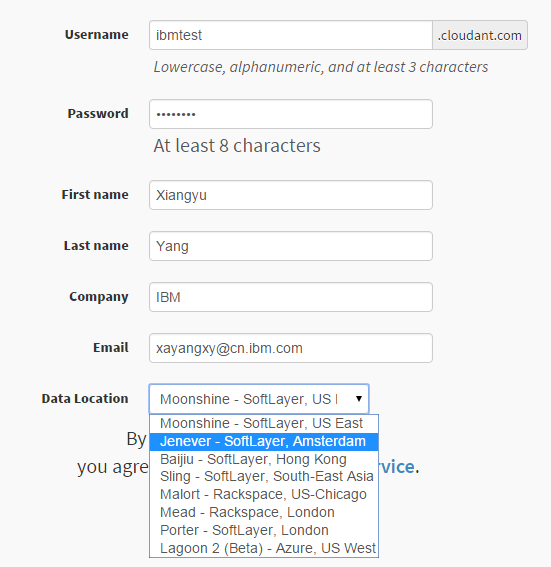This screenshot has width=551, height=567.
Task: Focus the Last name field
Action: [x=291, y=246]
